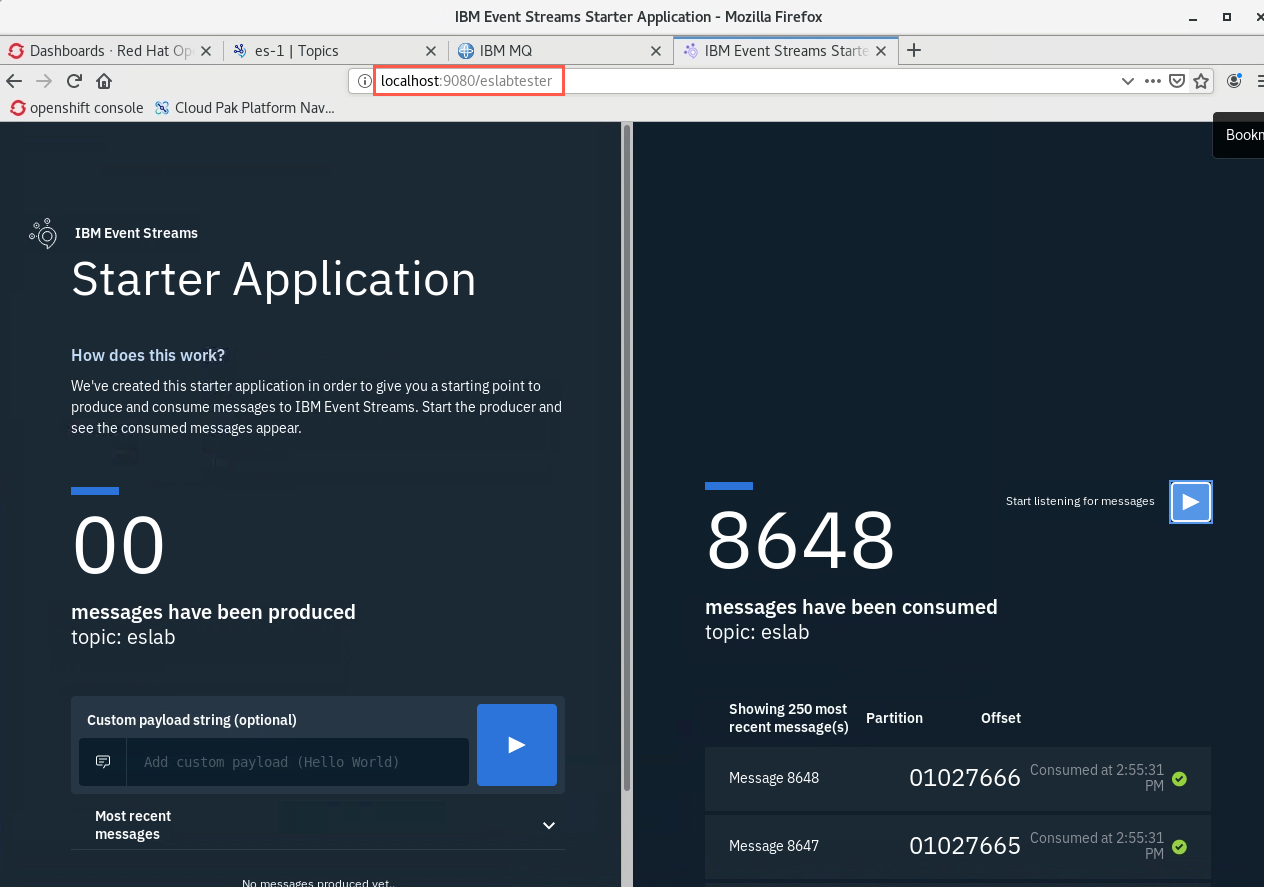
Task: Click the messages have been produced text
Action: pyautogui.click(x=213, y=612)
